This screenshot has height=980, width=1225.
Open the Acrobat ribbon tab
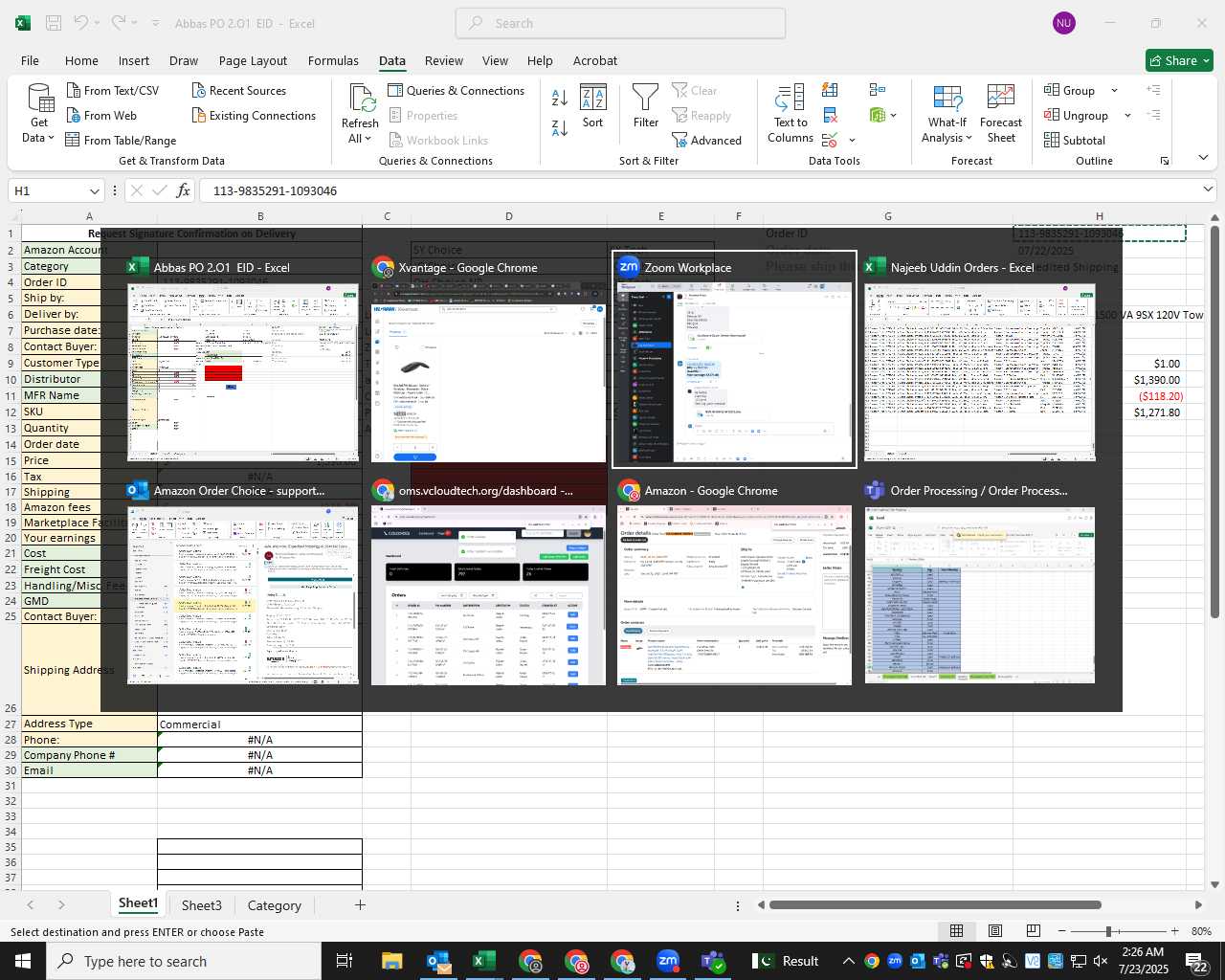coord(595,60)
